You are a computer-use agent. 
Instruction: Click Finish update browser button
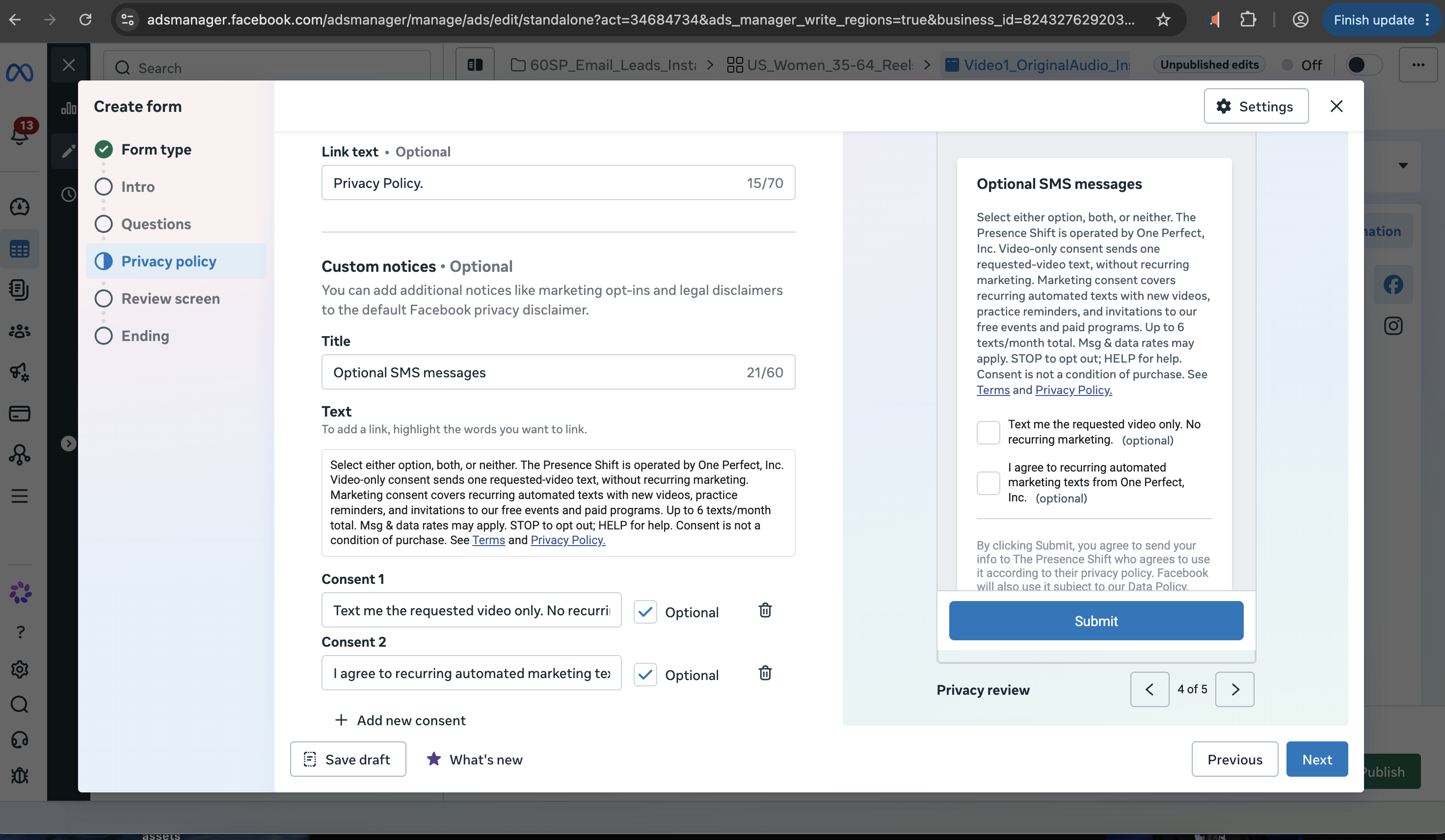[1382, 20]
